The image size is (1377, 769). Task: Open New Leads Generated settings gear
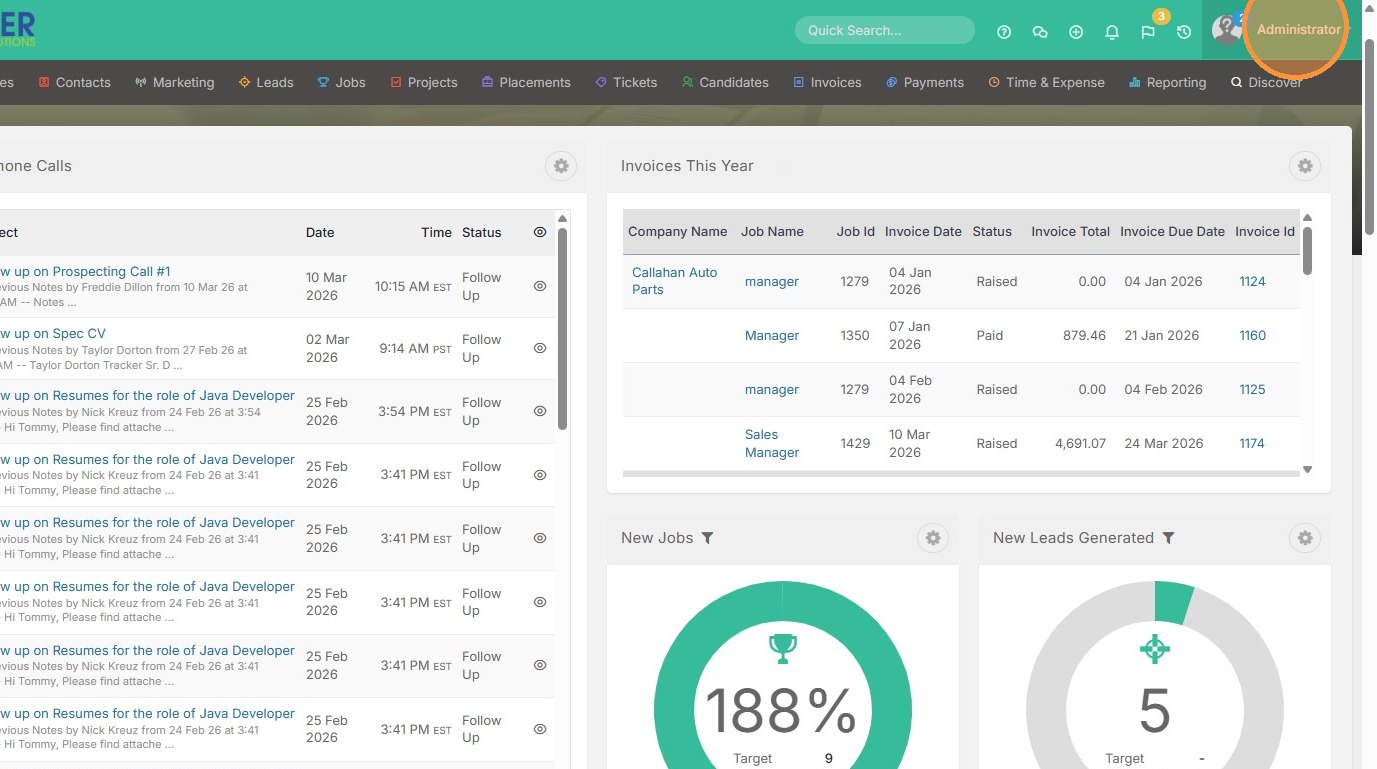(x=1304, y=538)
